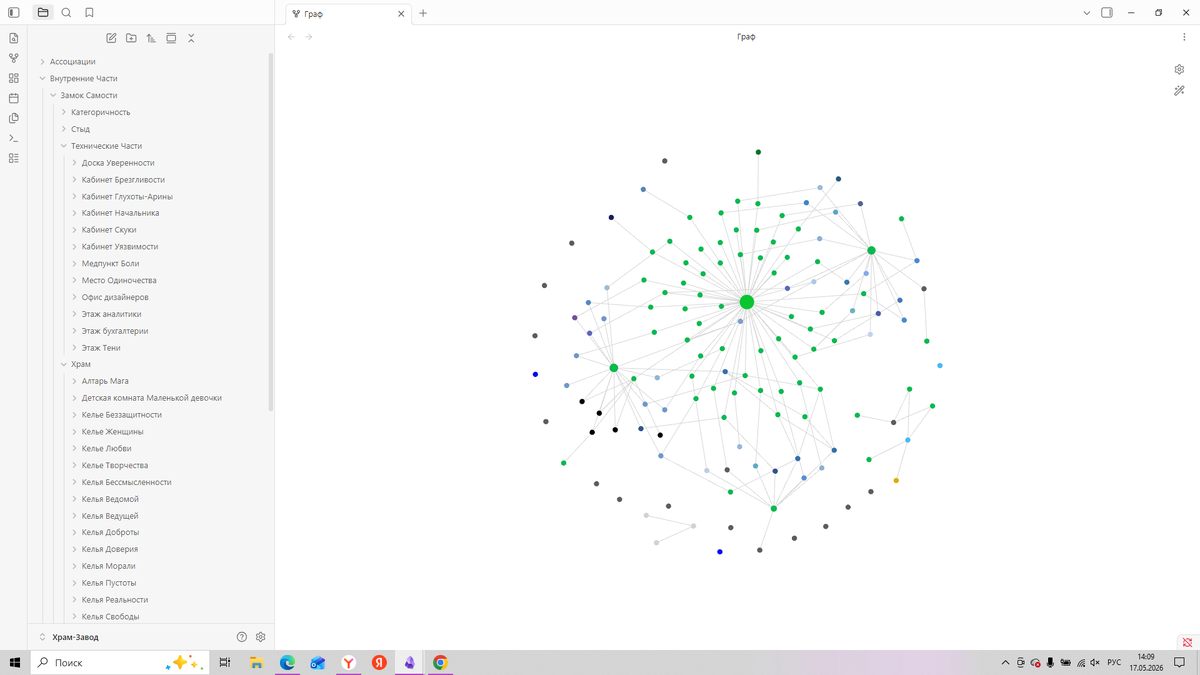1200x675 pixels.
Task: Create new canvas from ribbon
Action: (x=14, y=78)
